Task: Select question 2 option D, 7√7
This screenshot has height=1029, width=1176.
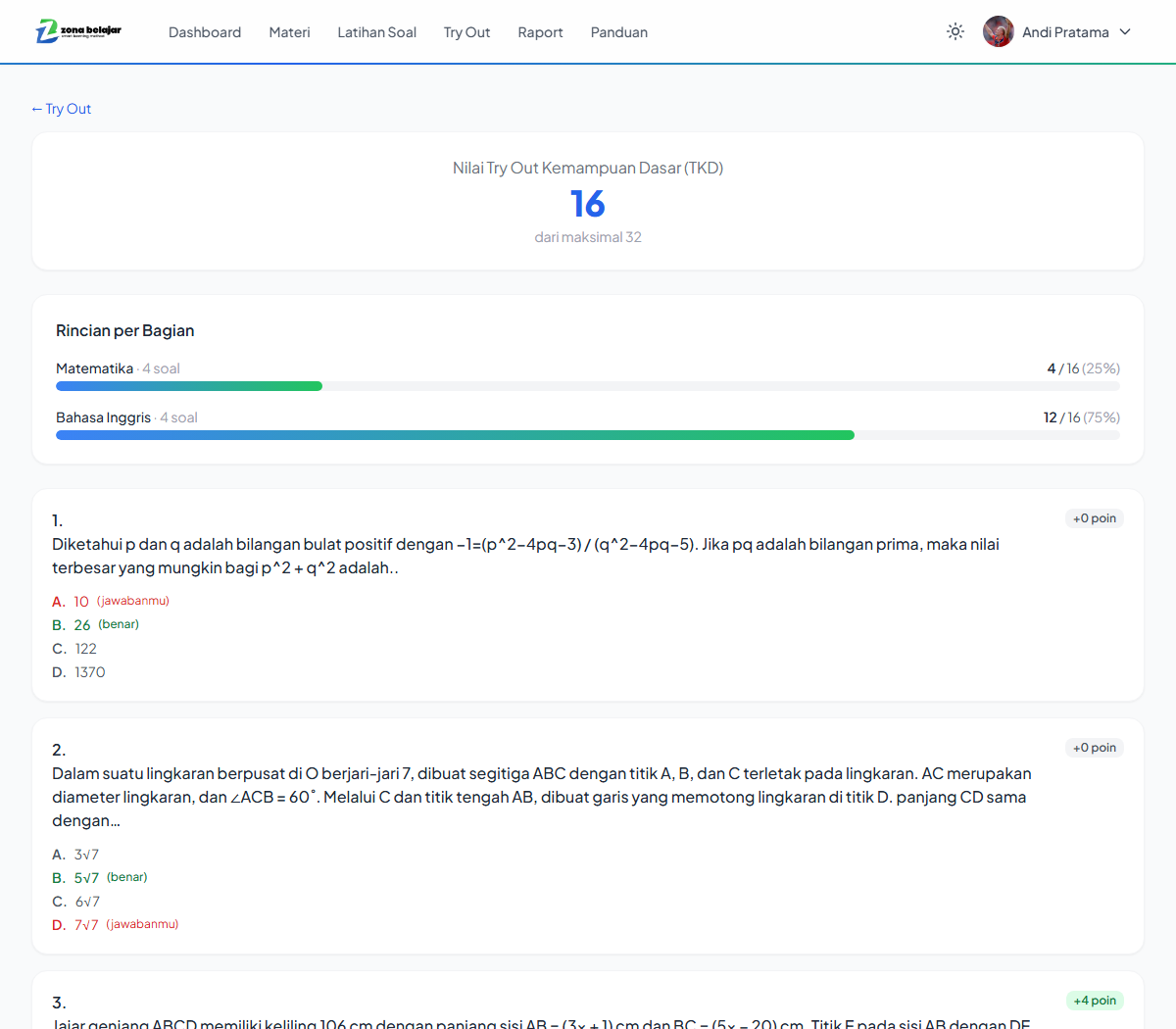Action: tap(116, 925)
